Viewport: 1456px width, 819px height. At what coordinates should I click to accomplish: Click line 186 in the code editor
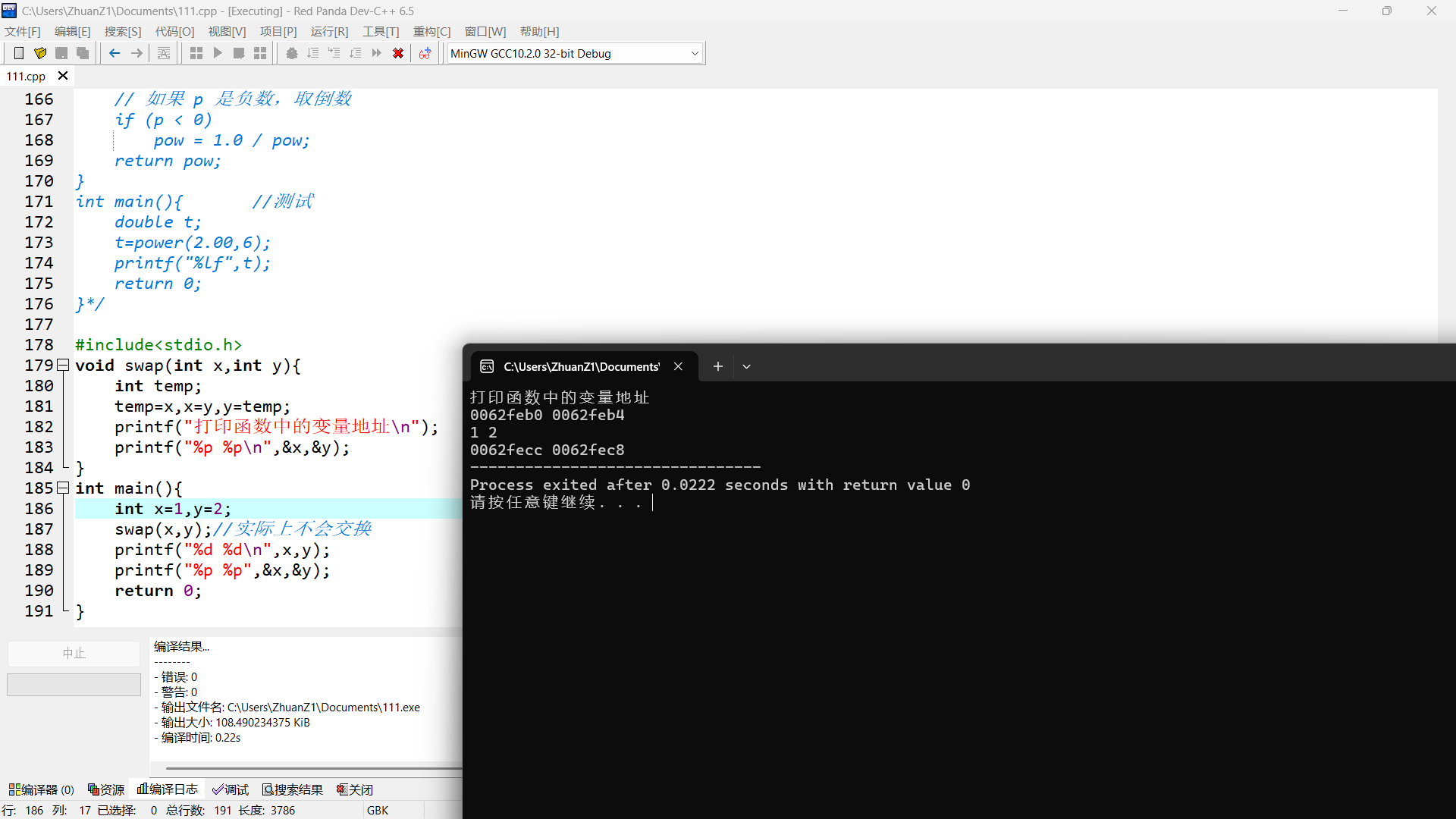(265, 509)
